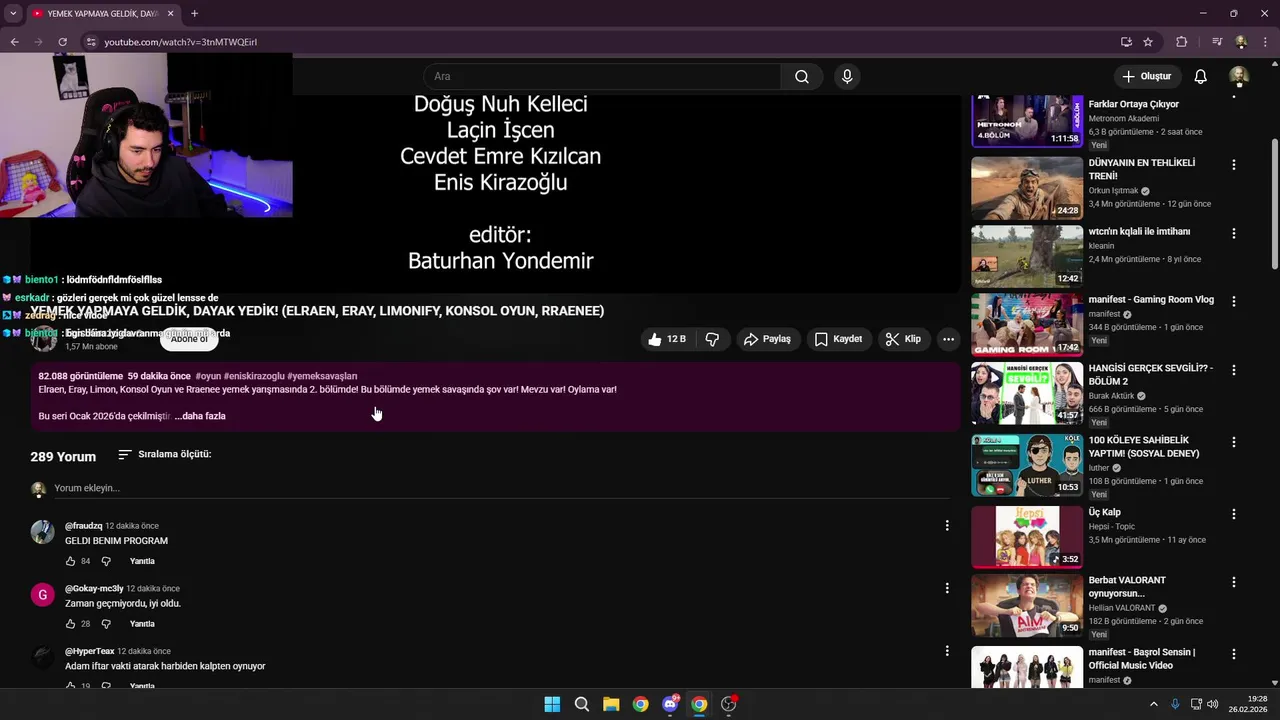Viewport: 1280px width, 720px height.
Task: Open File Explorer from the taskbar
Action: pos(611,704)
